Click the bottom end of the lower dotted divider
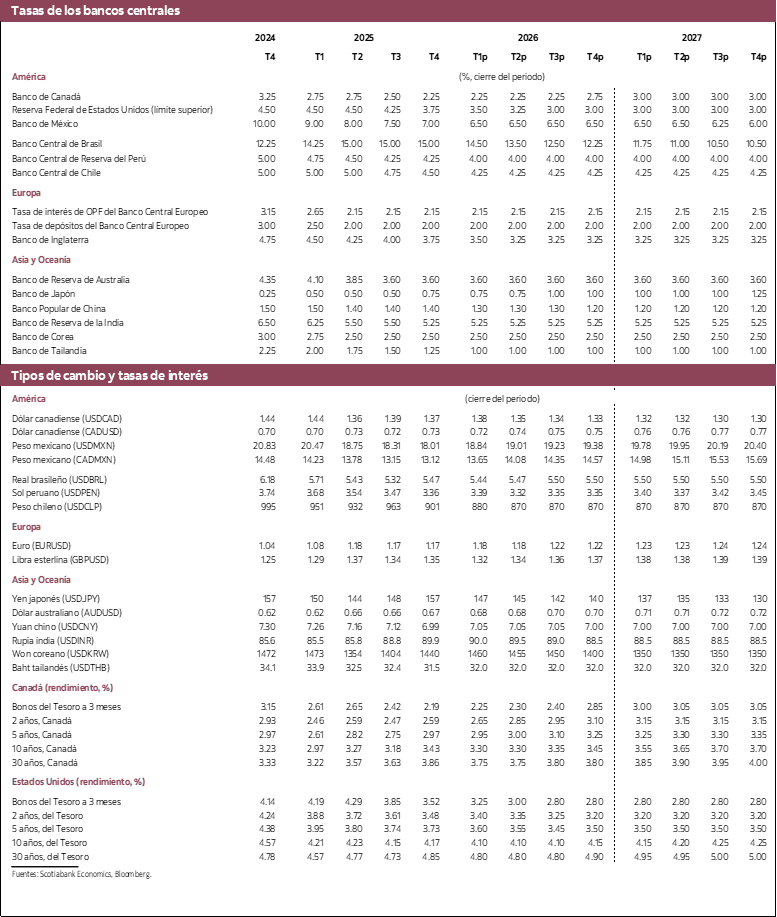This screenshot has width=777, height=917. (614, 860)
